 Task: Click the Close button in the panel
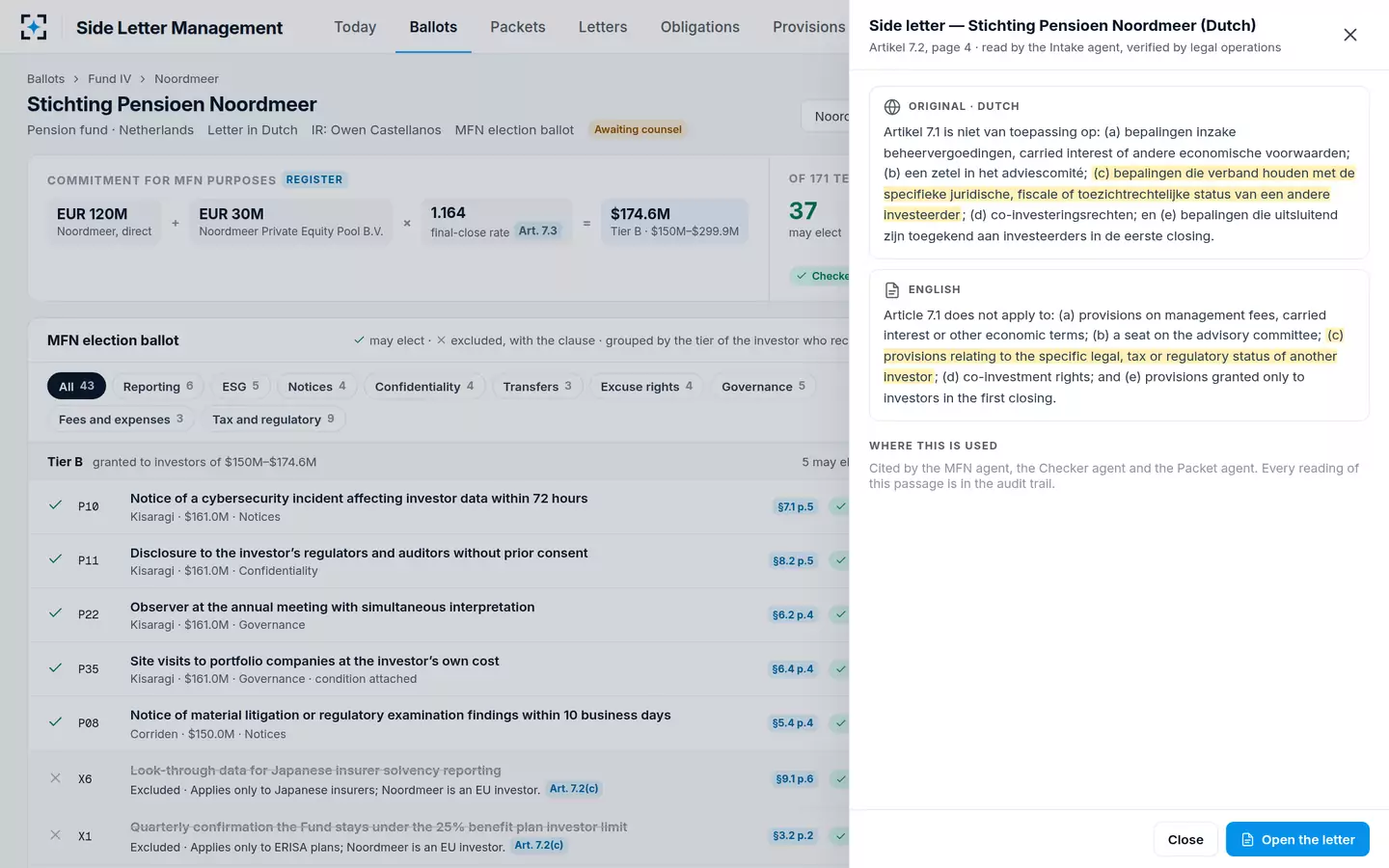tap(1185, 839)
